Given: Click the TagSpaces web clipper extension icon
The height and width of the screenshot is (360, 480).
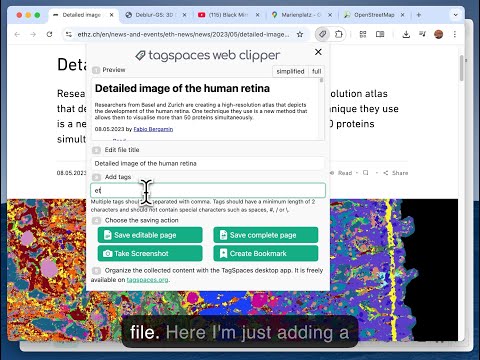Looking at the screenshot, I should coord(322,34).
